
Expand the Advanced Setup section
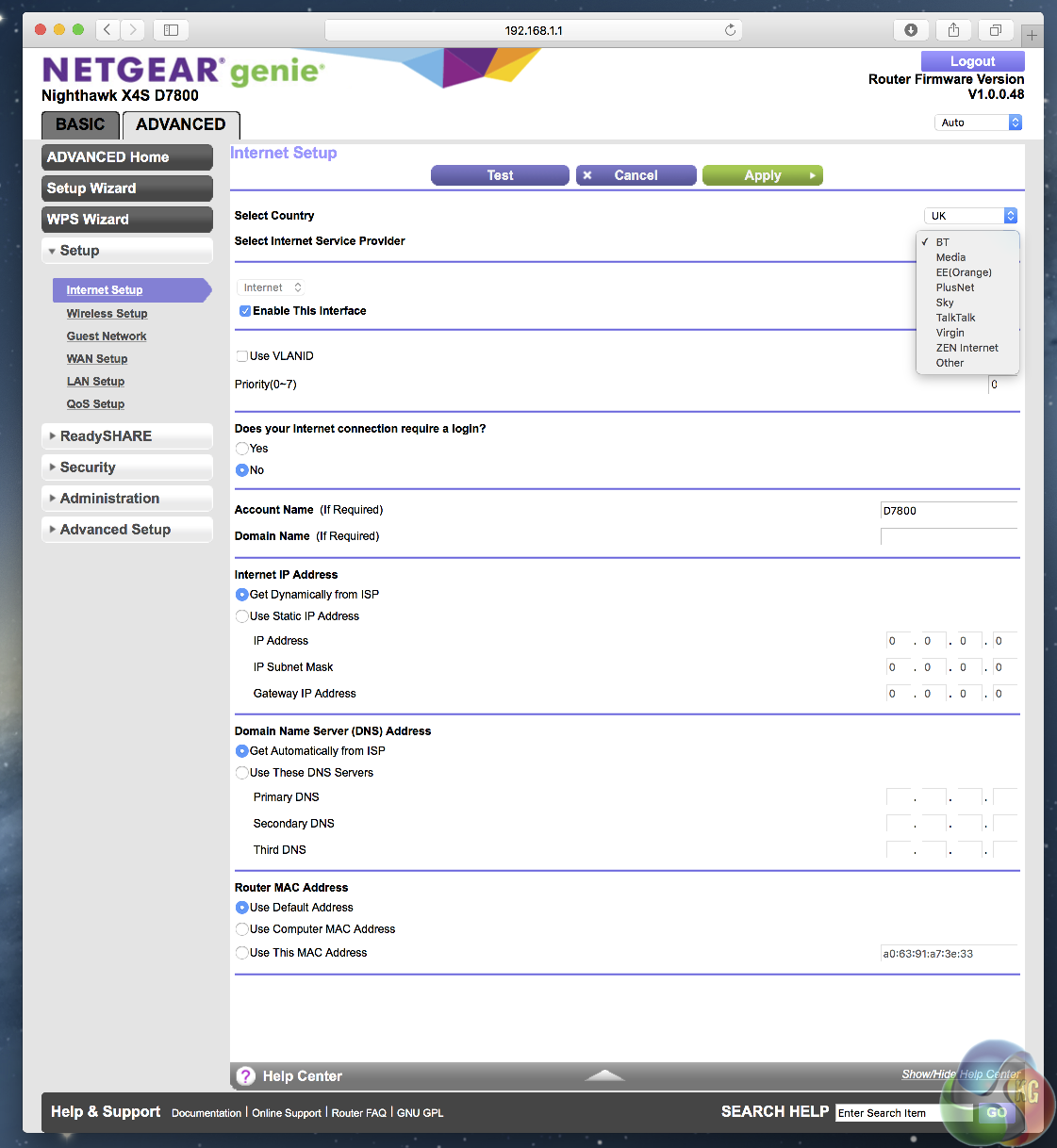(x=127, y=530)
